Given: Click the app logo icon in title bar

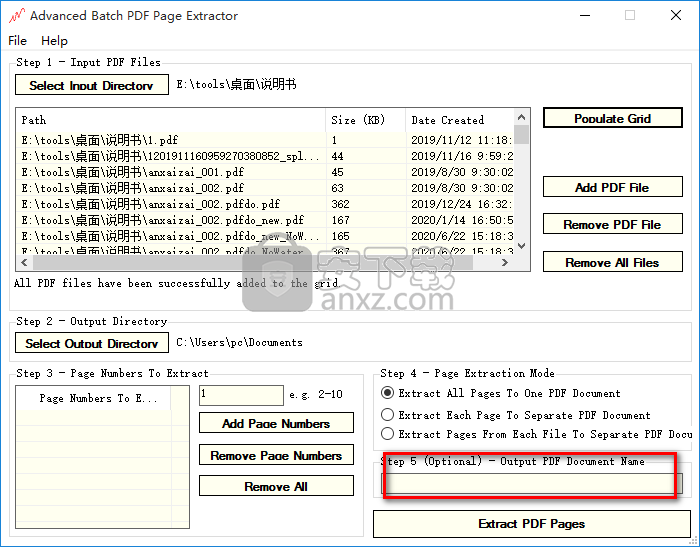Looking at the screenshot, I should pyautogui.click(x=17, y=16).
